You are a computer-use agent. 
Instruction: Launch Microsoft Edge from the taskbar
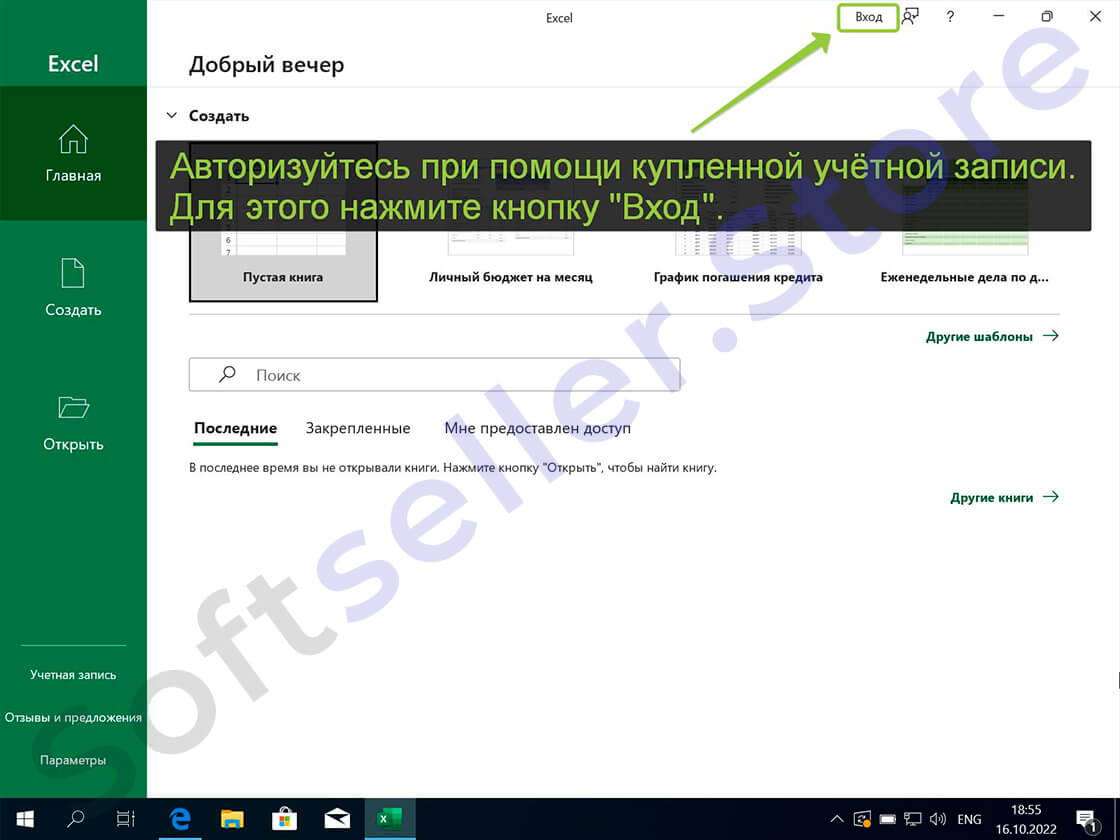[x=180, y=819]
